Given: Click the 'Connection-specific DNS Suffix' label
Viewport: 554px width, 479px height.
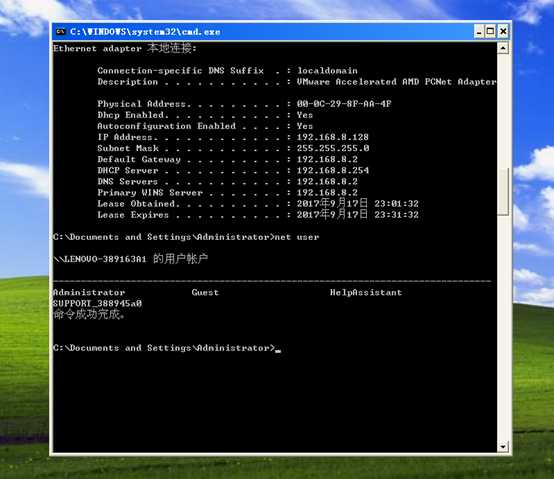Looking at the screenshot, I should pyautogui.click(x=181, y=71).
